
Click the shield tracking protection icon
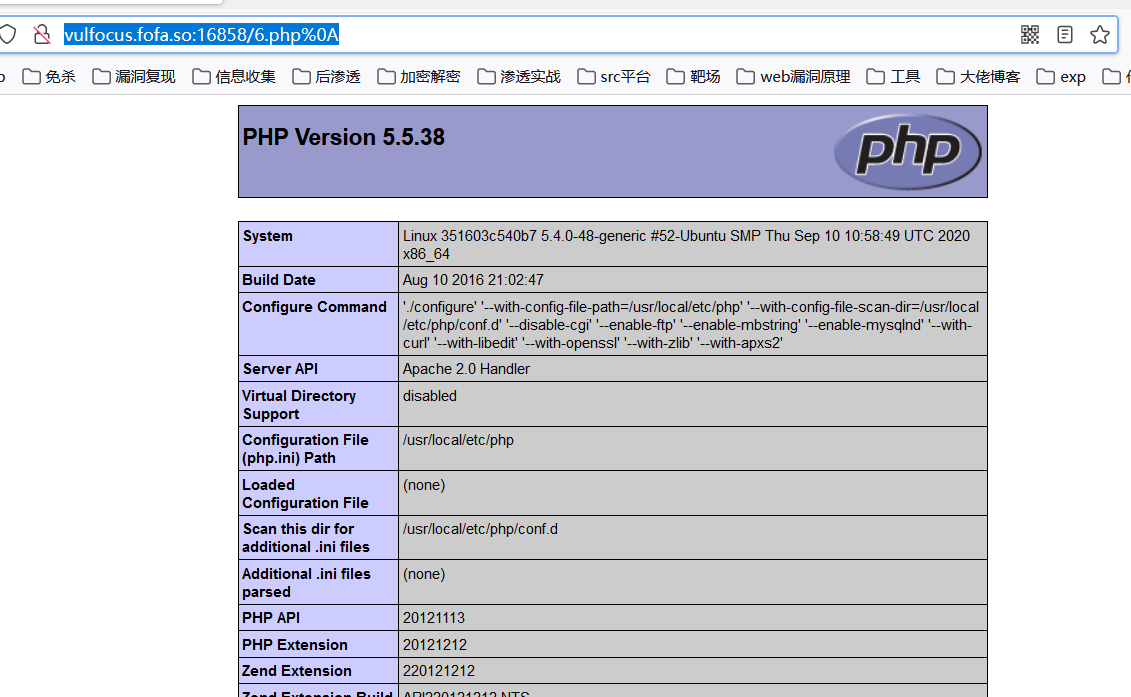click(x=6, y=34)
